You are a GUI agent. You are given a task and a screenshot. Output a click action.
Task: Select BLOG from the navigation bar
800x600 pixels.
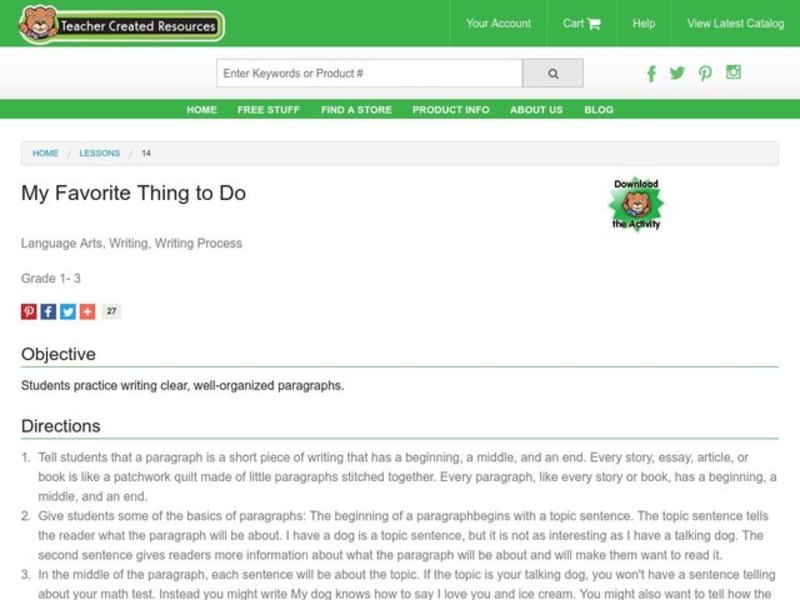599,110
